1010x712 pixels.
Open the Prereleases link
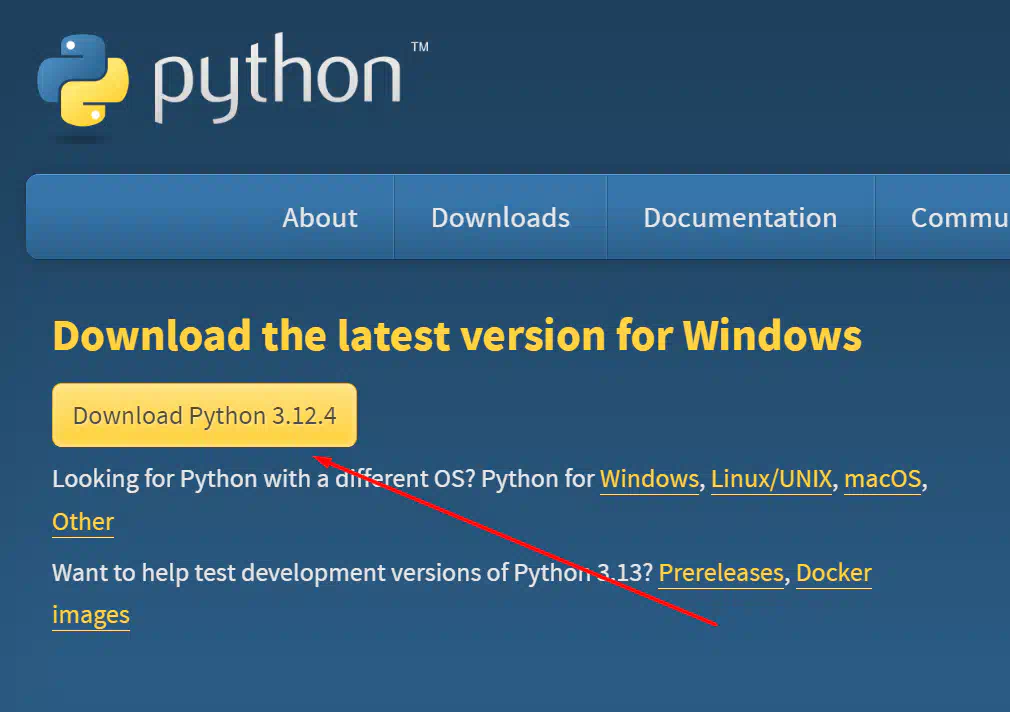pos(721,572)
